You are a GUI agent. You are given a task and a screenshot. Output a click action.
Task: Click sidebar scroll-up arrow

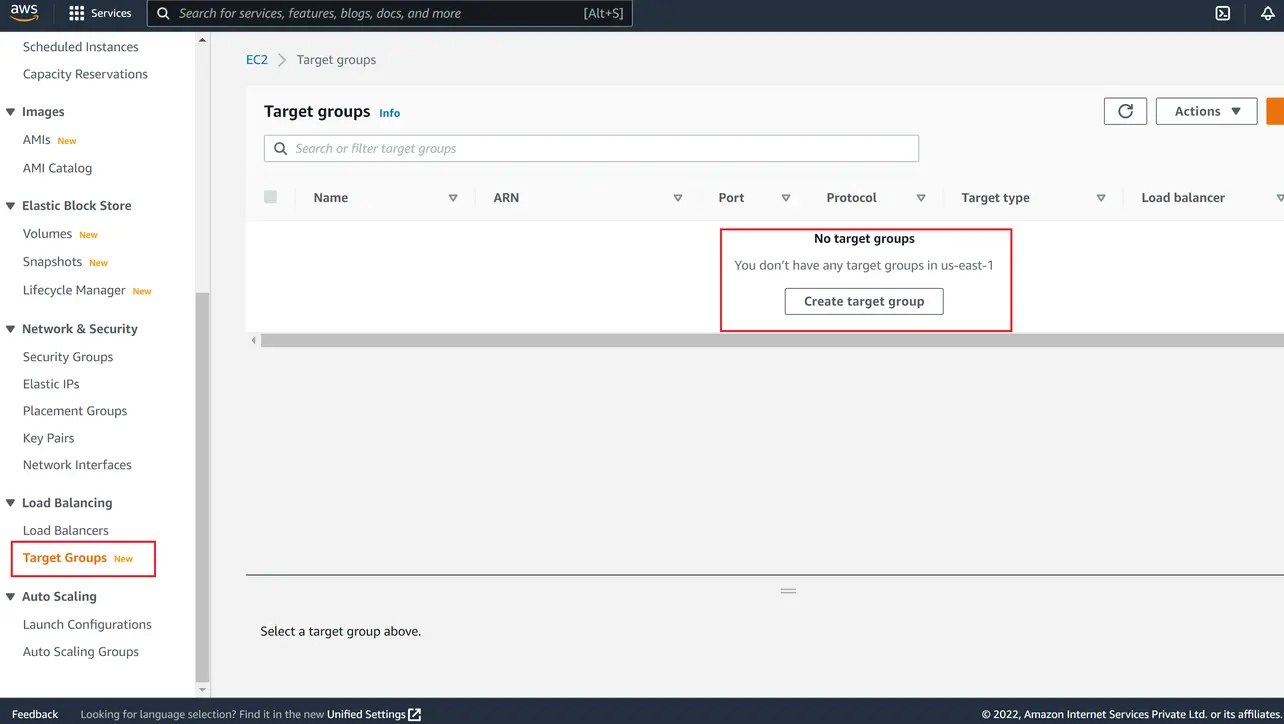203,40
